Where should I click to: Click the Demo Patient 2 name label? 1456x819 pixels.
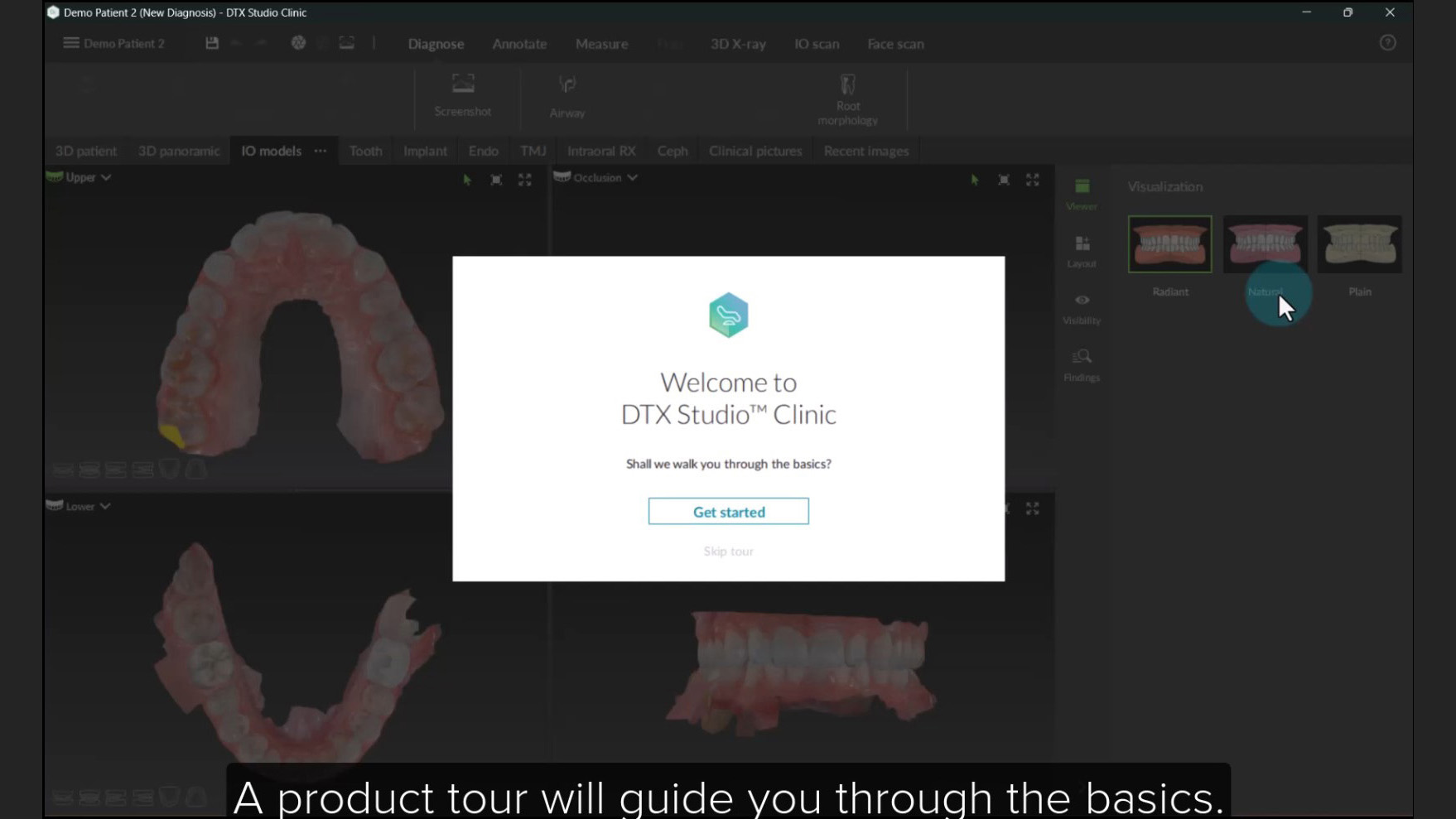tap(124, 43)
